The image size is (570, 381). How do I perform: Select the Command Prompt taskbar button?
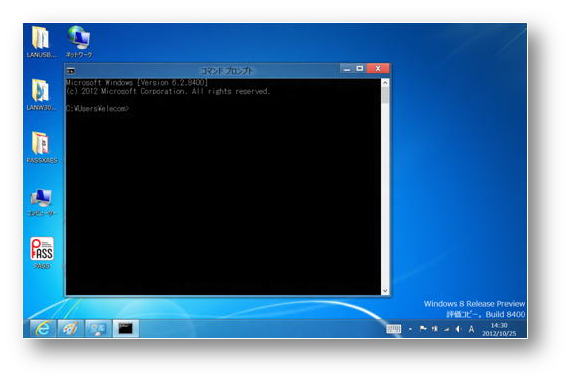[126, 329]
